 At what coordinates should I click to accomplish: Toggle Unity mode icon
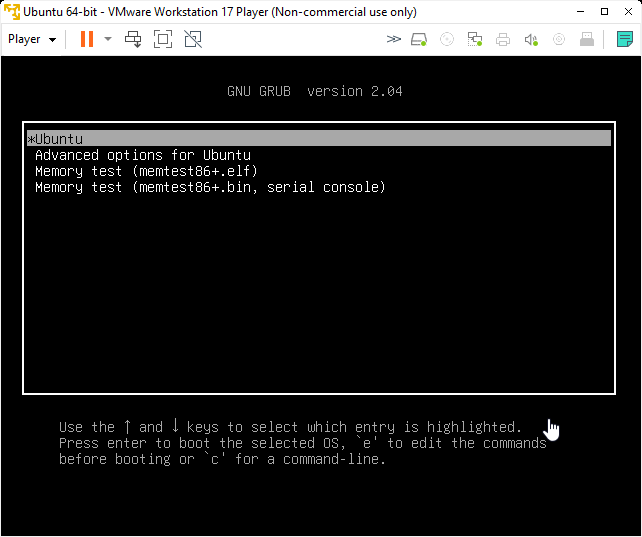click(193, 39)
